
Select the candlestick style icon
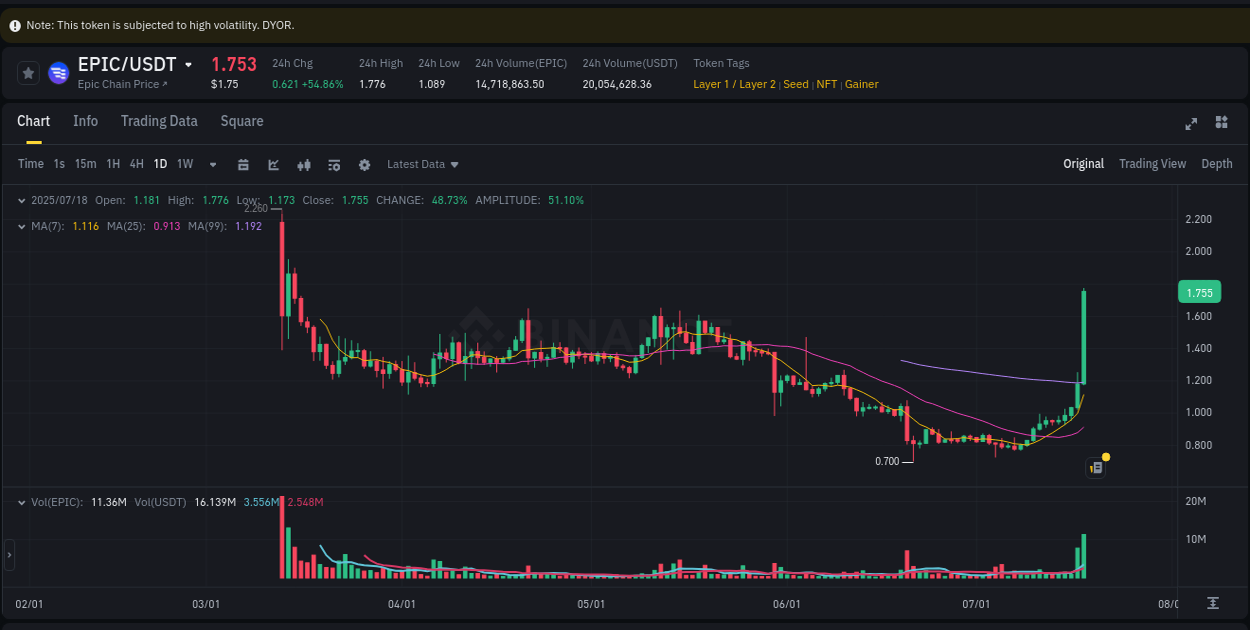tap(304, 164)
